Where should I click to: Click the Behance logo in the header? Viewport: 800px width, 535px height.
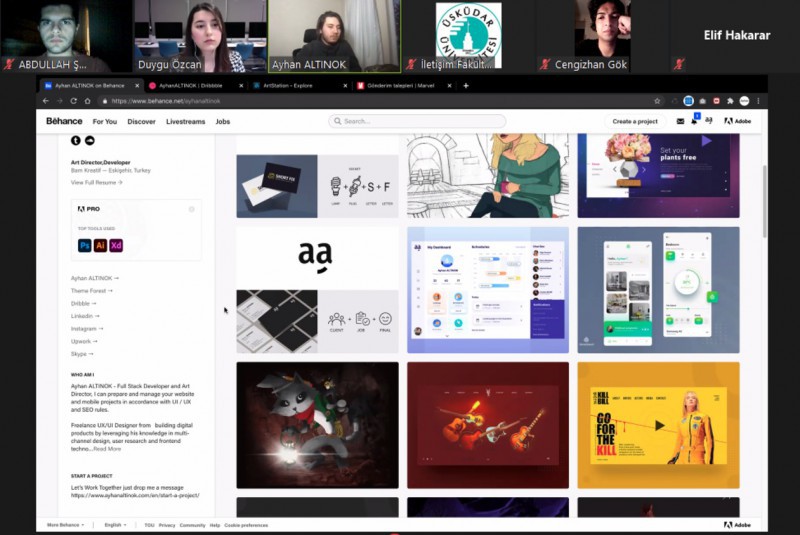click(64, 121)
